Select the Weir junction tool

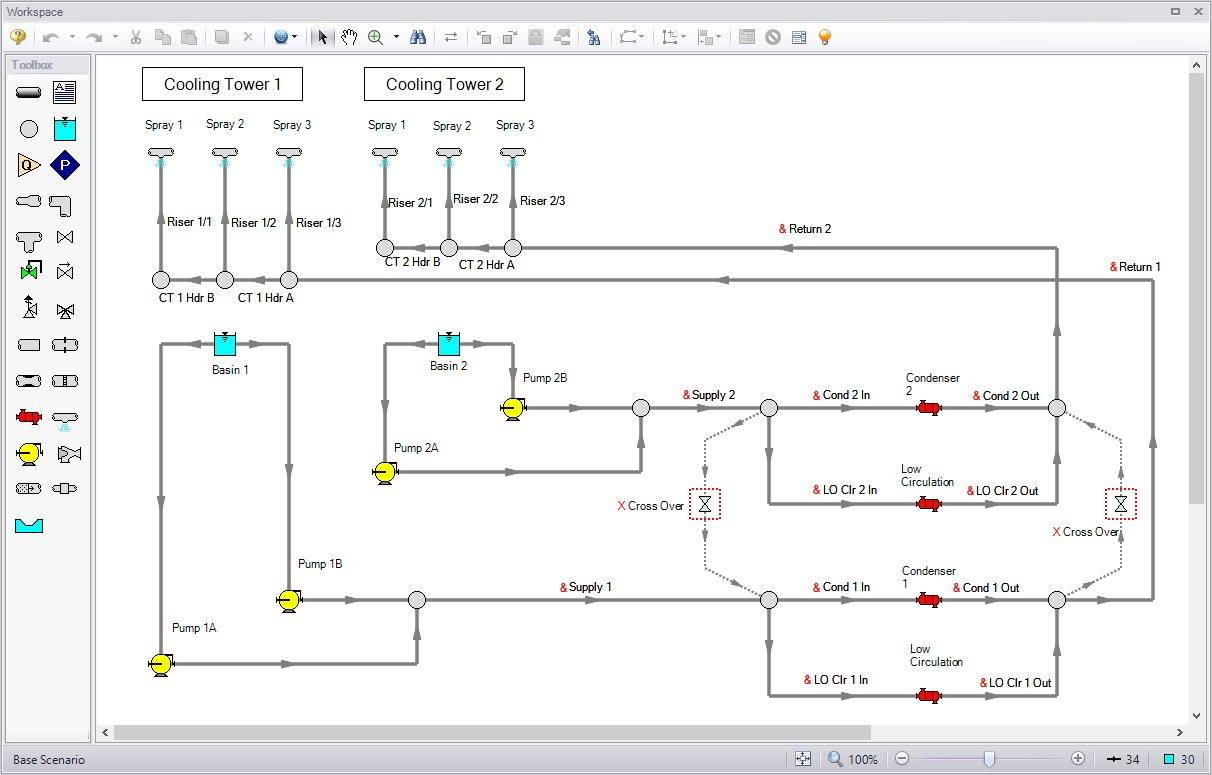(29, 525)
